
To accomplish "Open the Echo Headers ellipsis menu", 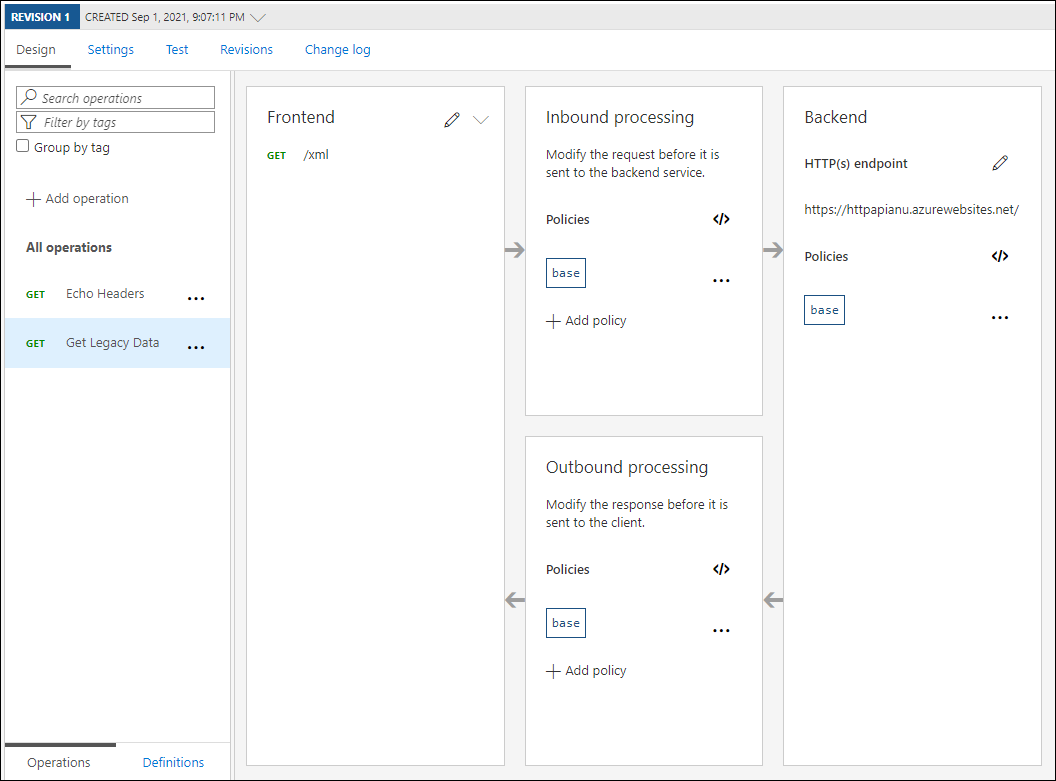I will point(196,296).
